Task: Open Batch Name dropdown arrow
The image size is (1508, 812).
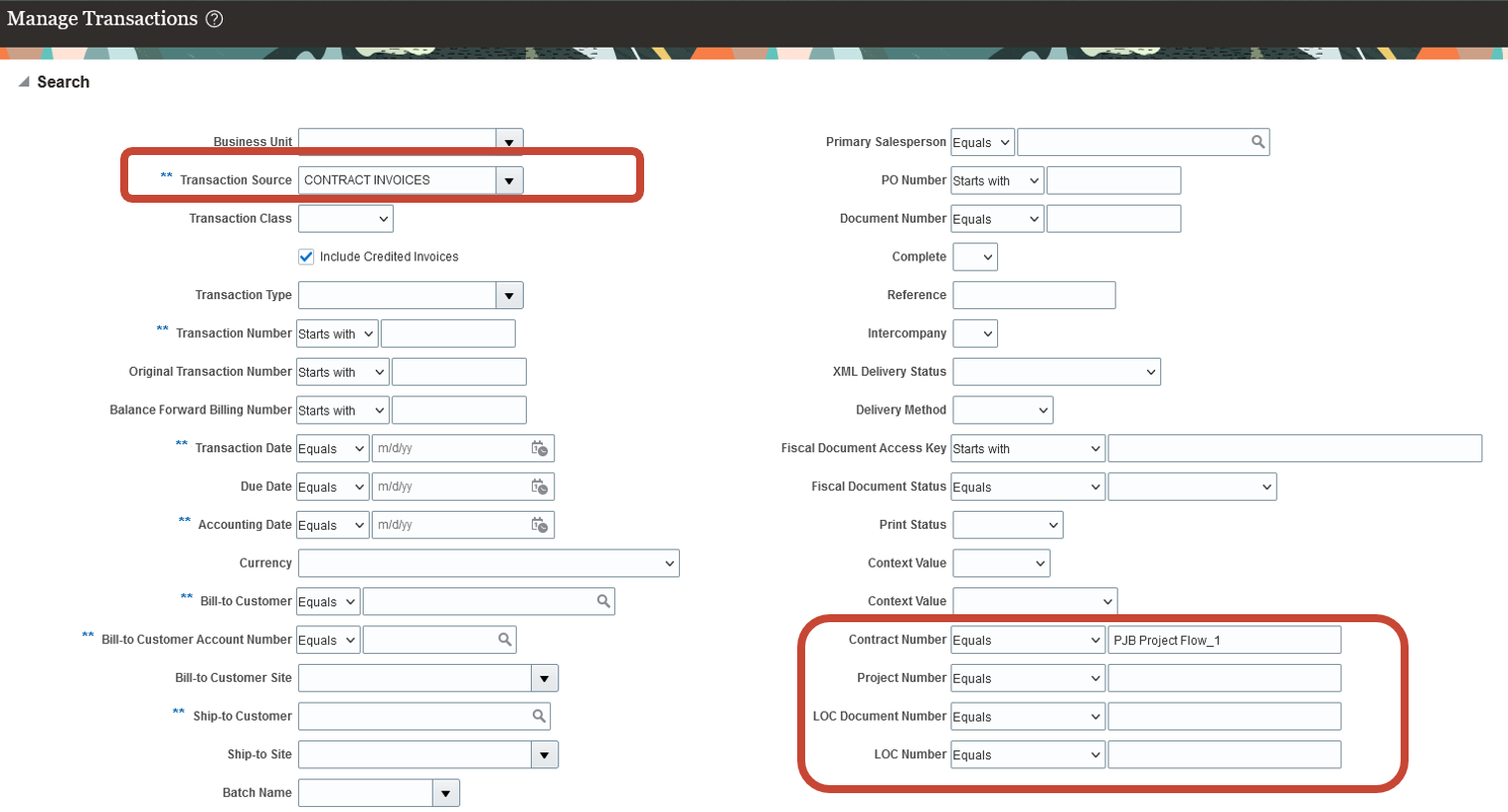Action: point(446,793)
